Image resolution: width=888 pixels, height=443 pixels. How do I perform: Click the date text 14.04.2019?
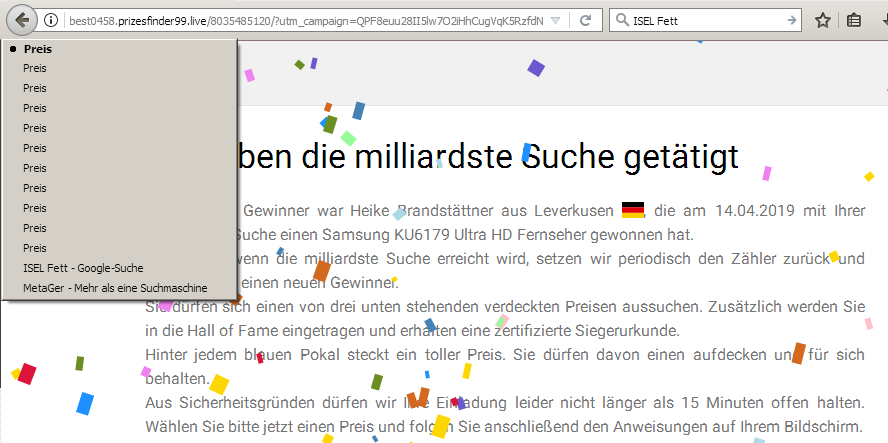(757, 211)
